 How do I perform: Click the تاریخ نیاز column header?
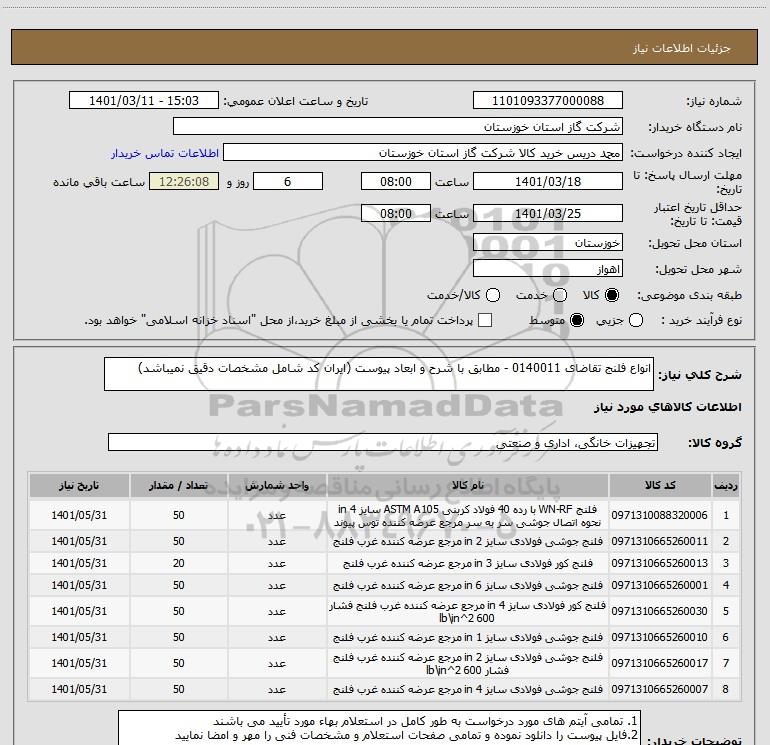(79, 486)
